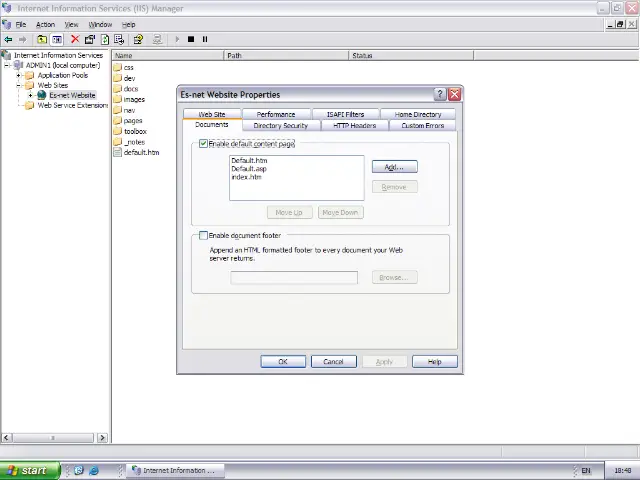Click the Forward arrow in the toolbar

pos(22,40)
